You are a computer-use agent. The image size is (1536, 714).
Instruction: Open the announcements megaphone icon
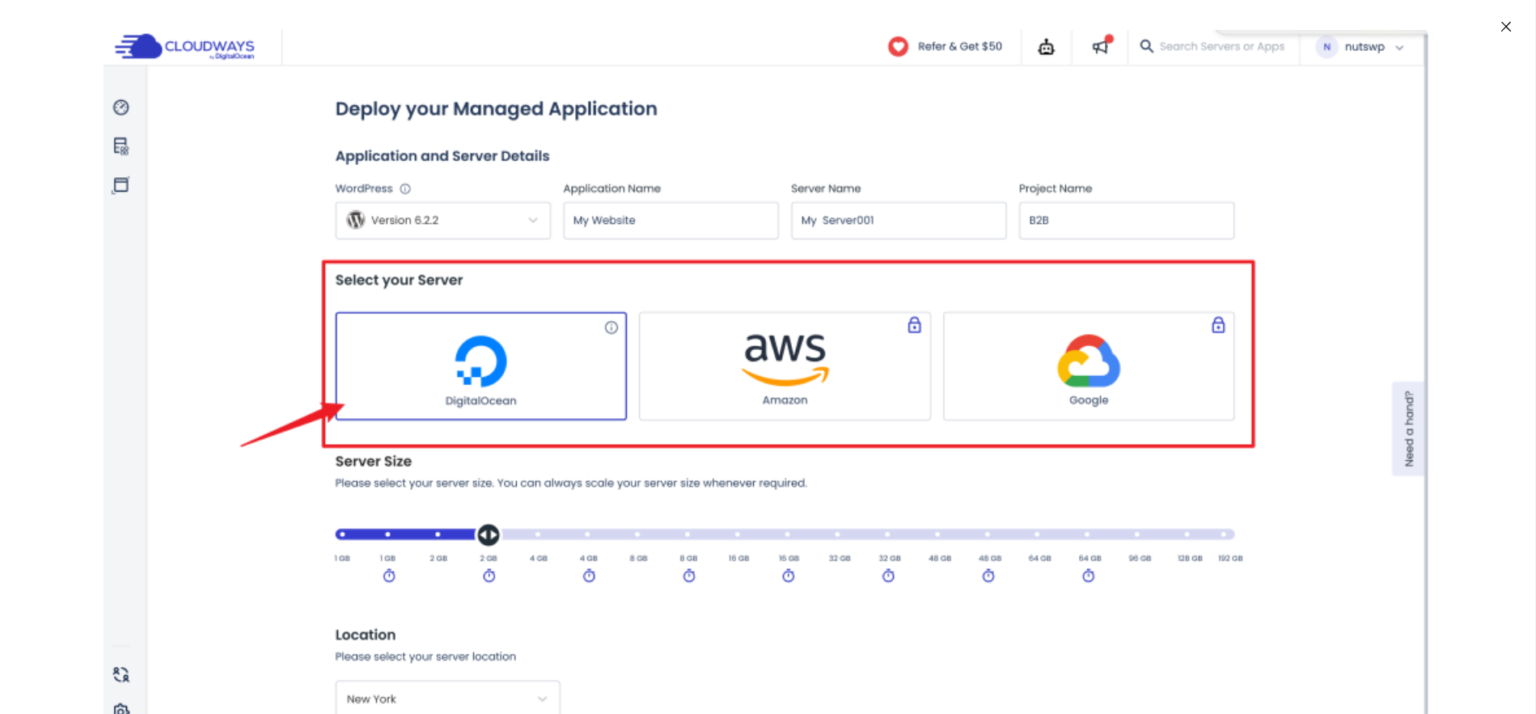[1101, 46]
